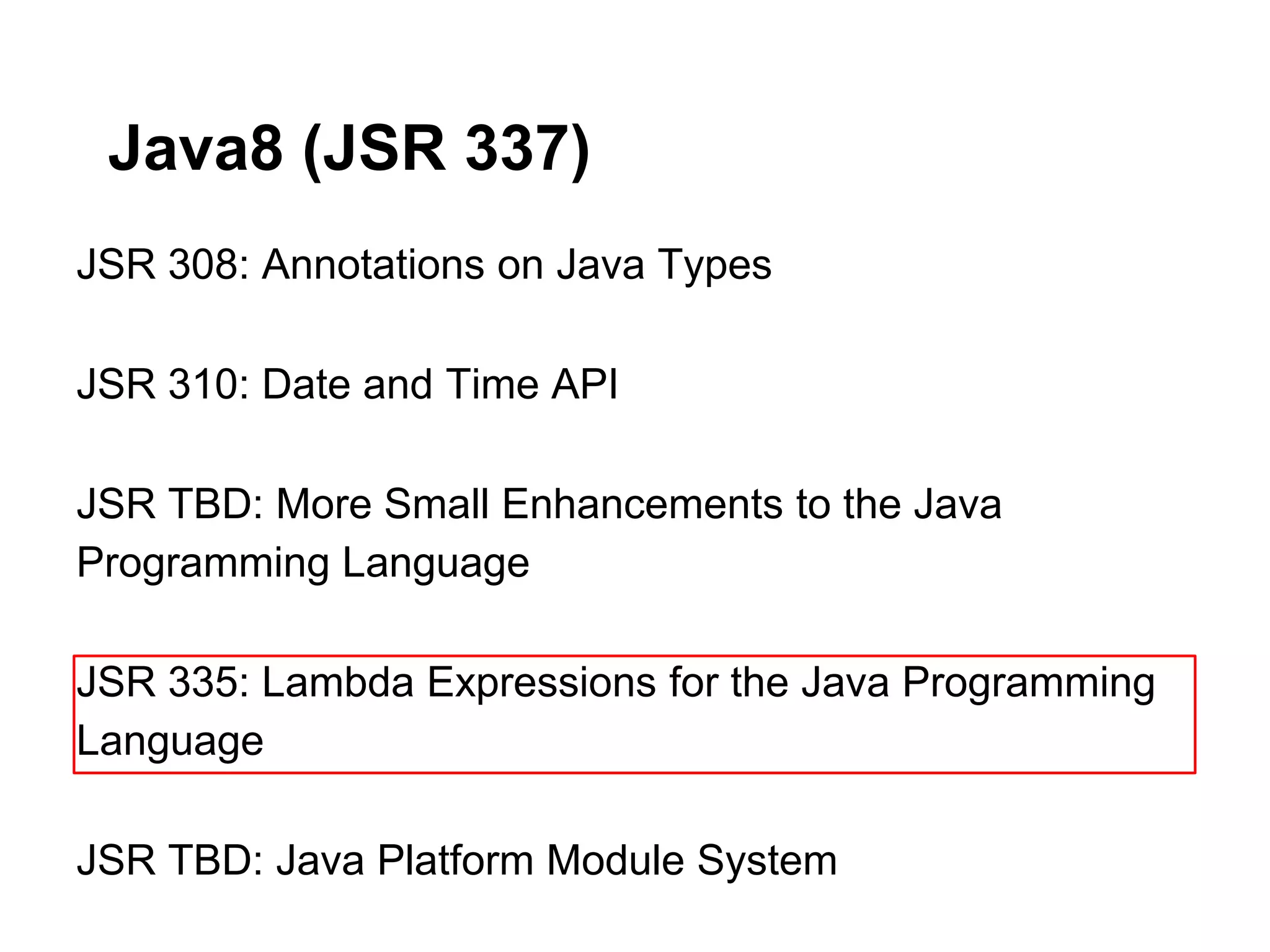
Task: Select "JSR TBD: More Small Enhancements" bullet
Action: (539, 534)
